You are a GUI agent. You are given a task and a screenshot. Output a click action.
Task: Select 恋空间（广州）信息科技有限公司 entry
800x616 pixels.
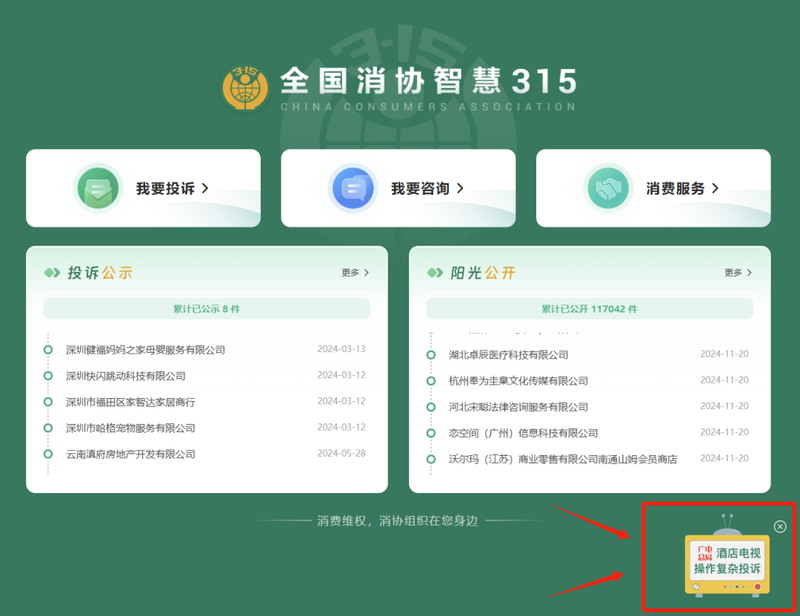point(523,433)
